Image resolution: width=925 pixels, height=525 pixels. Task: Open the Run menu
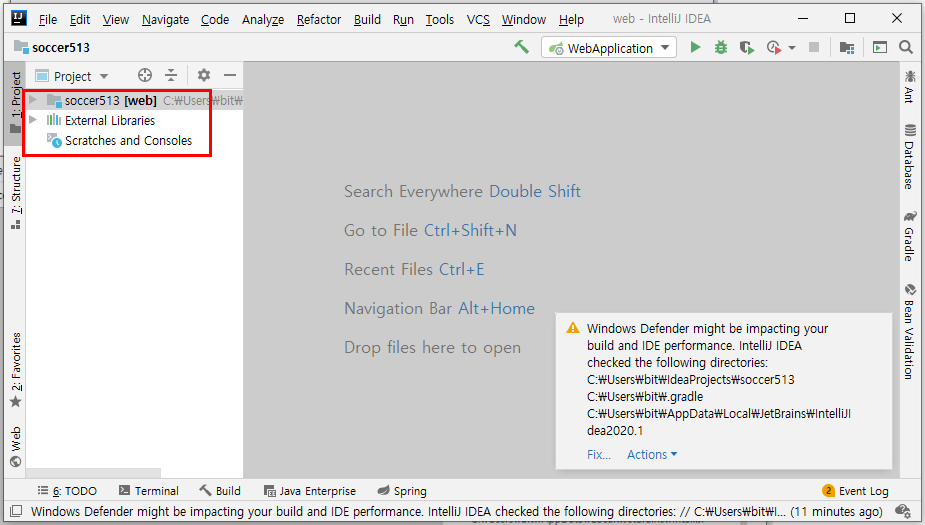(x=403, y=19)
